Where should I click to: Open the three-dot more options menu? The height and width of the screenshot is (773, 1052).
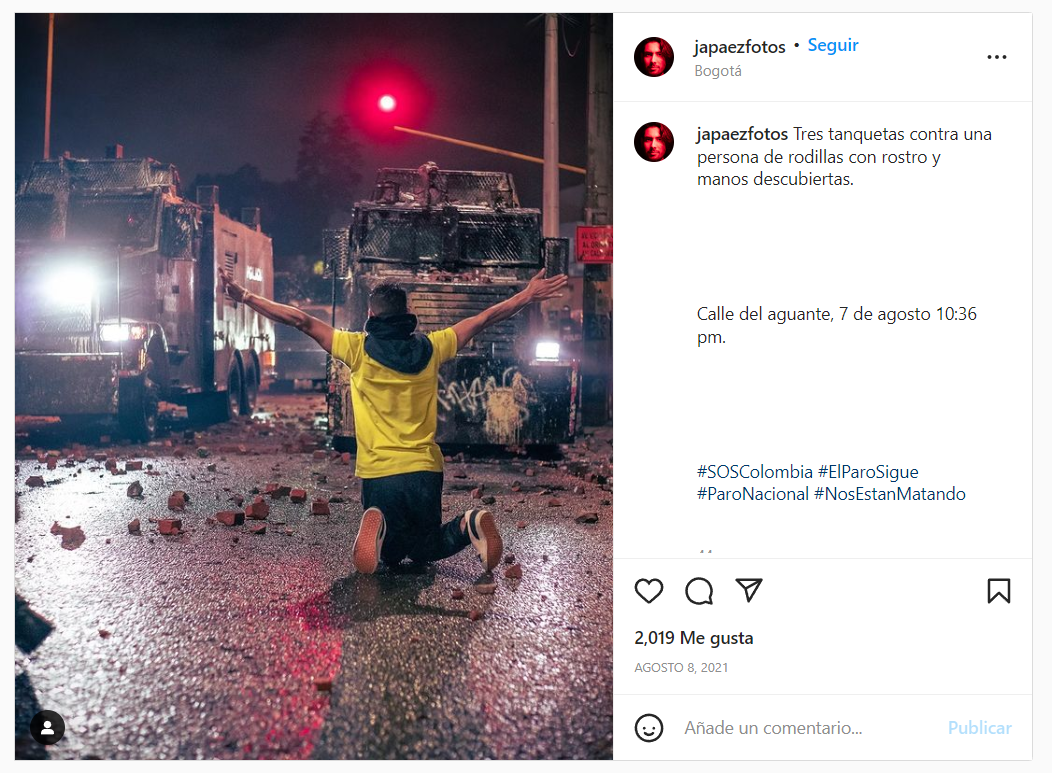[997, 57]
